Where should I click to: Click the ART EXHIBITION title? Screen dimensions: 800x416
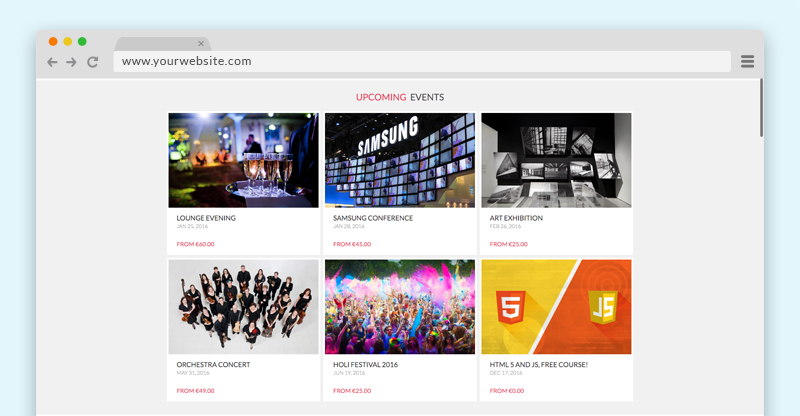point(516,218)
